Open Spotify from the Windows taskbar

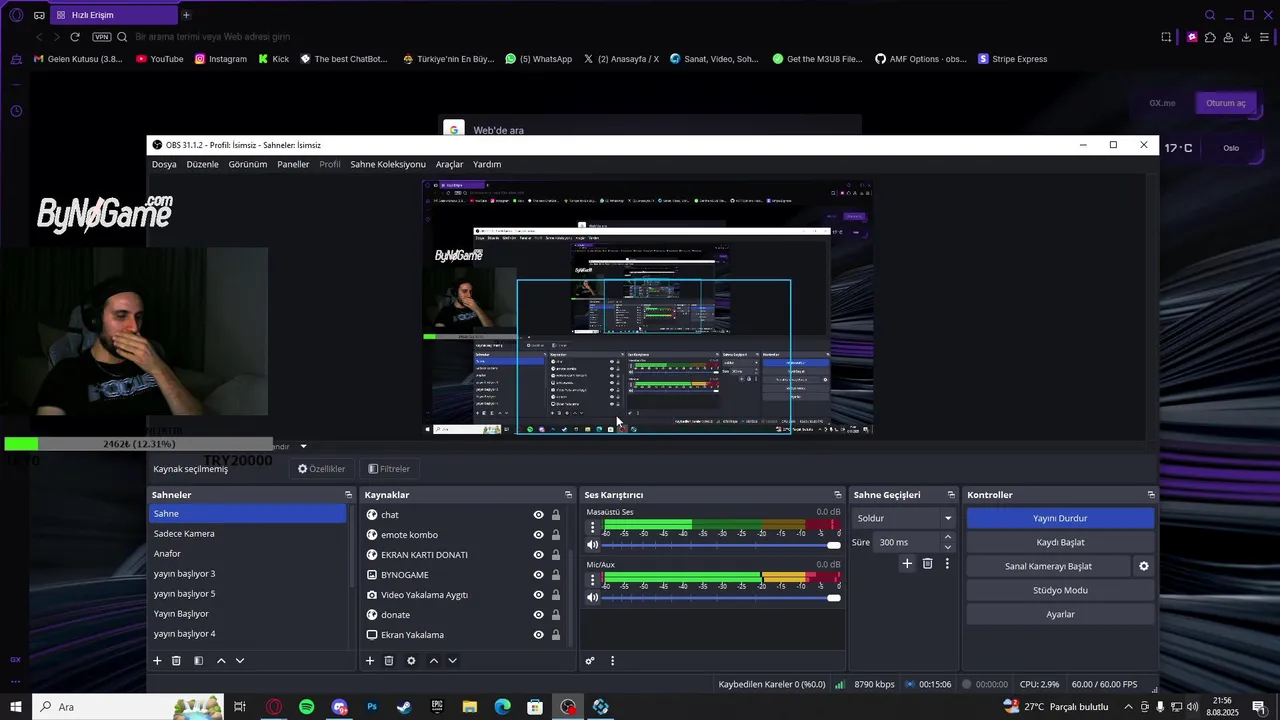306,707
